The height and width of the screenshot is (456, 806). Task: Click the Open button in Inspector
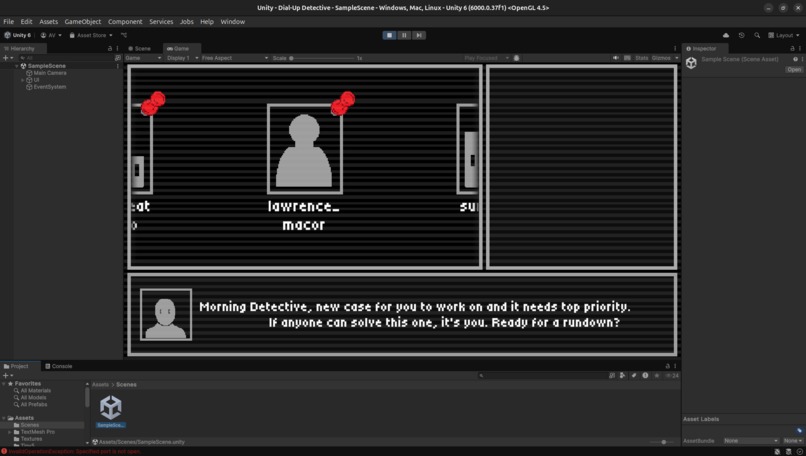(794, 69)
